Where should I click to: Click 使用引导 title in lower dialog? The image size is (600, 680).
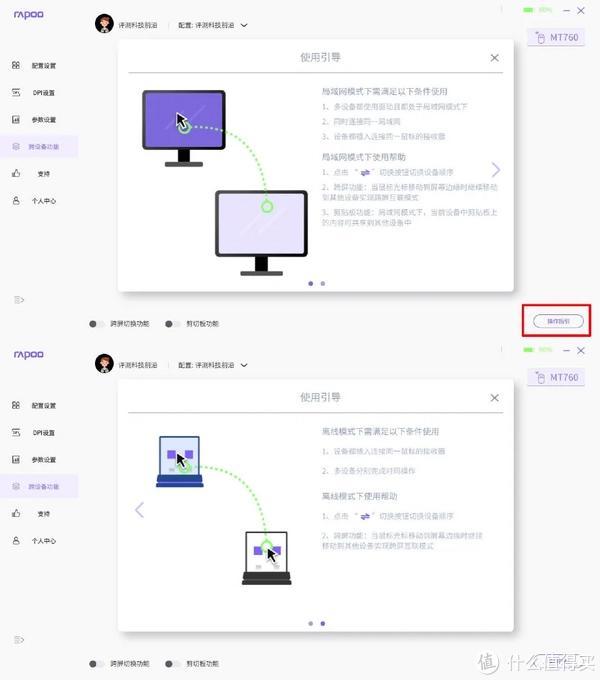[320, 397]
